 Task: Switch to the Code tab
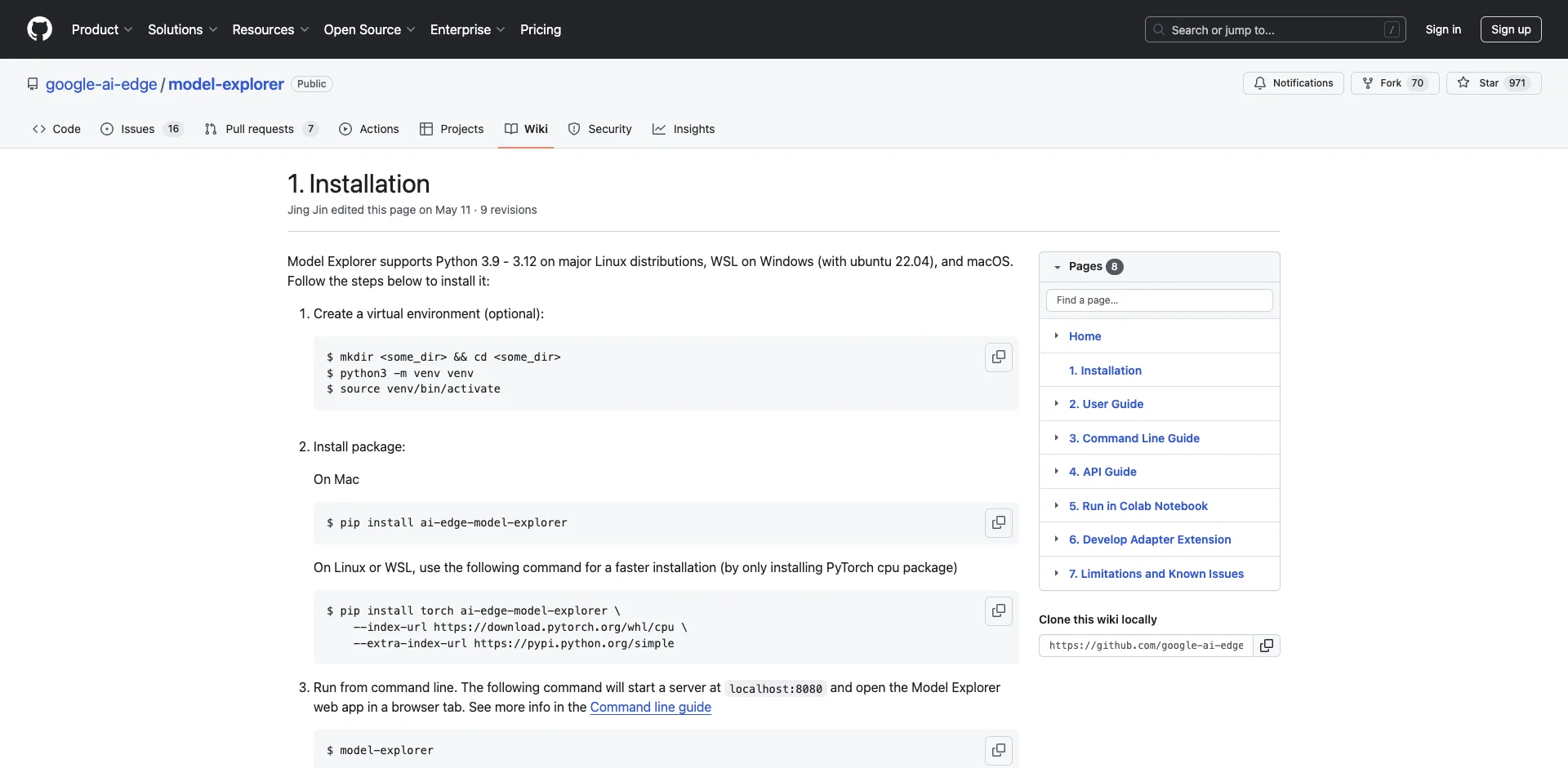tap(56, 129)
